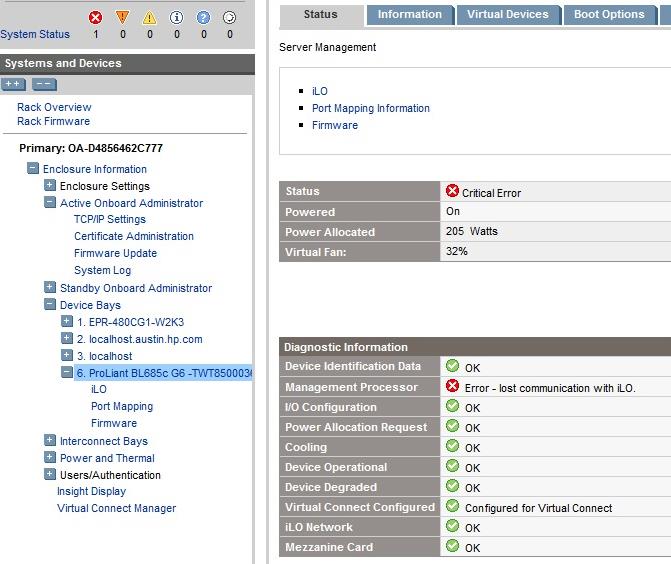Expand the Interconnect Bays tree node
This screenshot has width=671, height=564.
tap(50, 441)
